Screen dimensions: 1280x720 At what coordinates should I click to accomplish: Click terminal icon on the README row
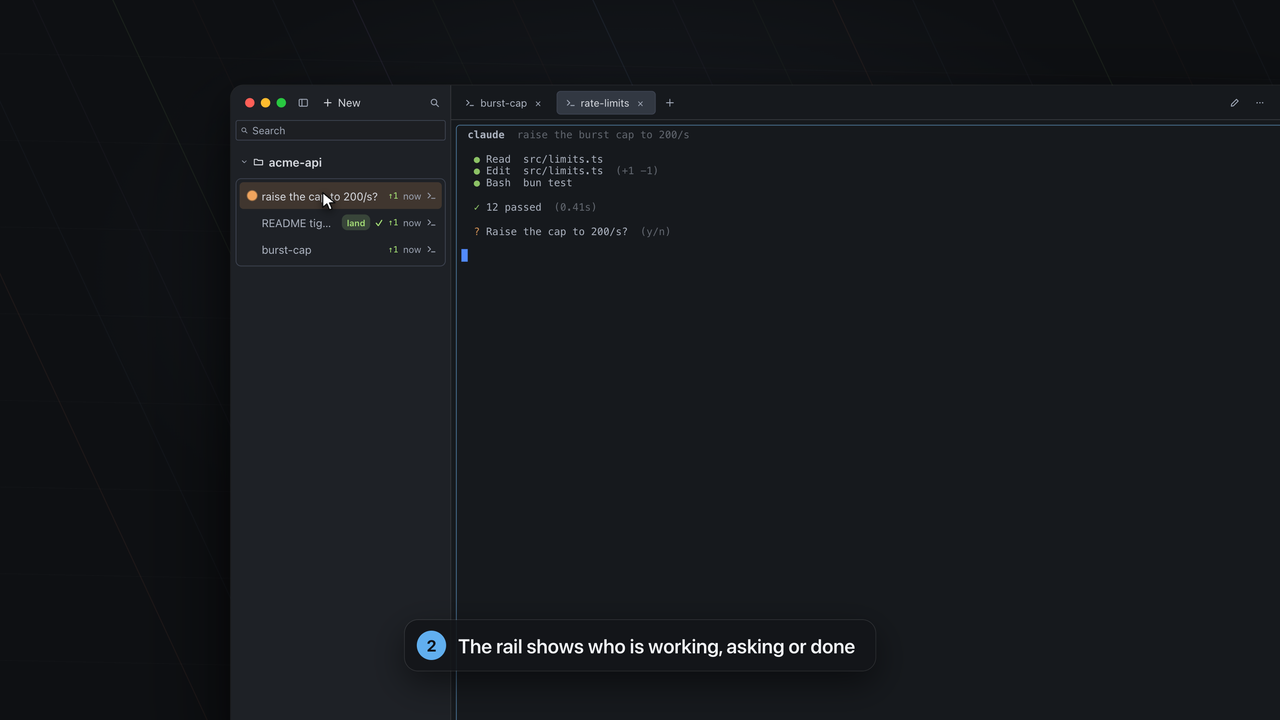coord(431,223)
